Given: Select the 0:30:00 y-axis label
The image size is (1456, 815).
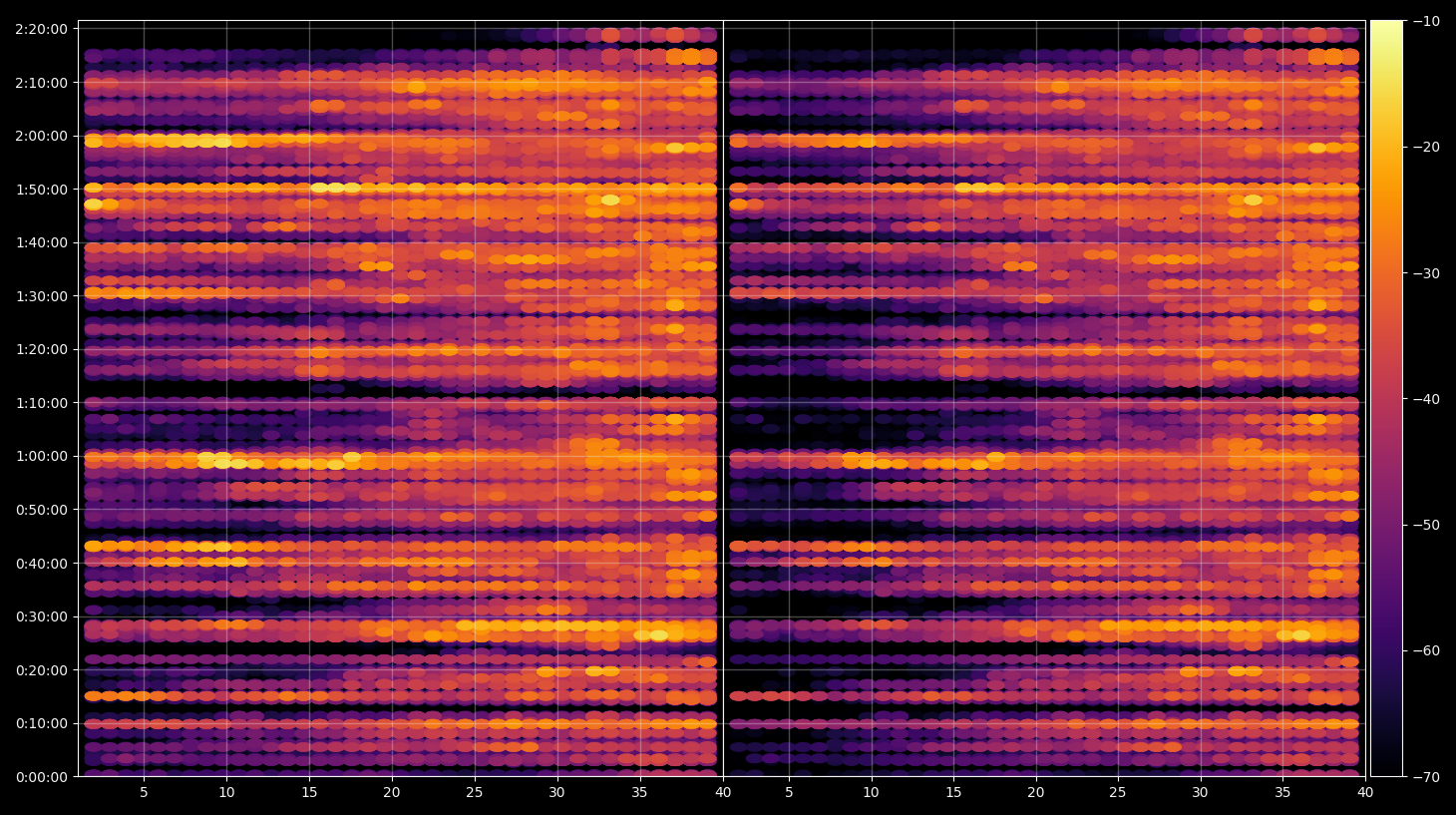Looking at the screenshot, I should point(42,616).
